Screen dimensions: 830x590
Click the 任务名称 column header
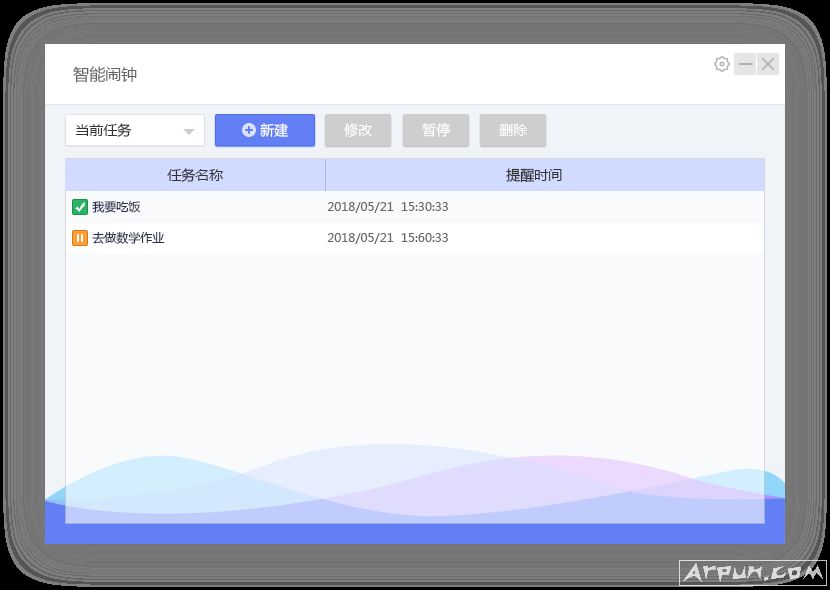194,174
